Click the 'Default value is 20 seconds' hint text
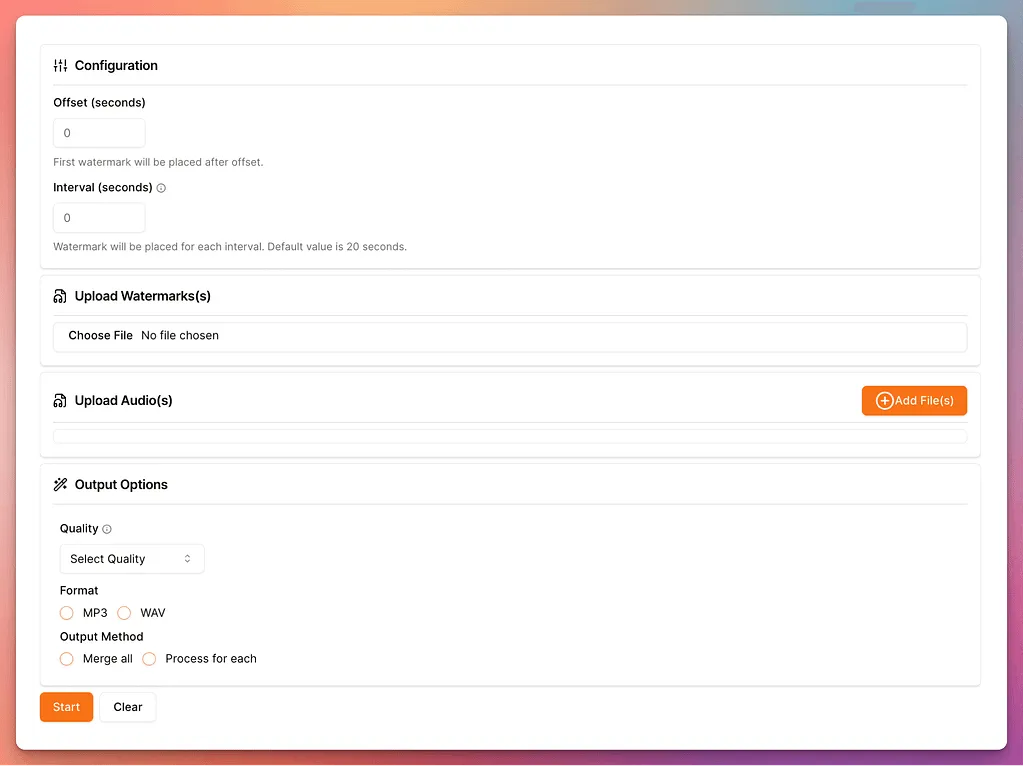 (337, 247)
